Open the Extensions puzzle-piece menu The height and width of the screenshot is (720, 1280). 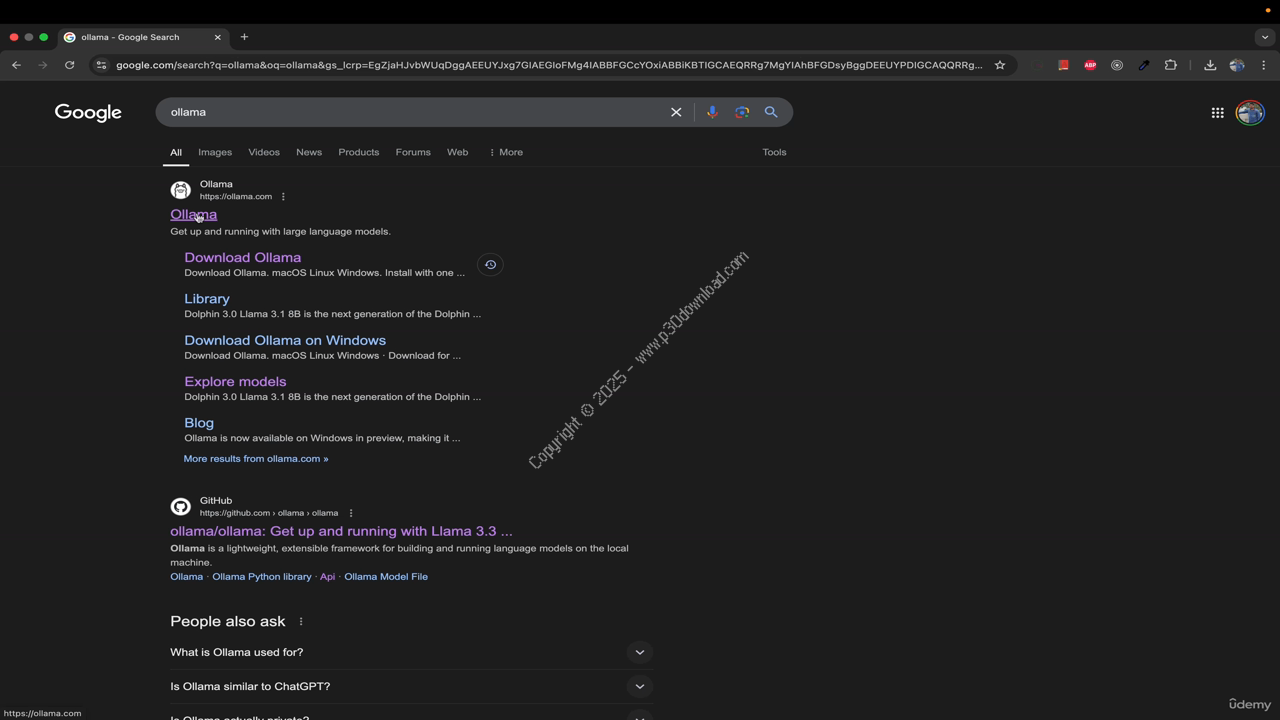1171,65
